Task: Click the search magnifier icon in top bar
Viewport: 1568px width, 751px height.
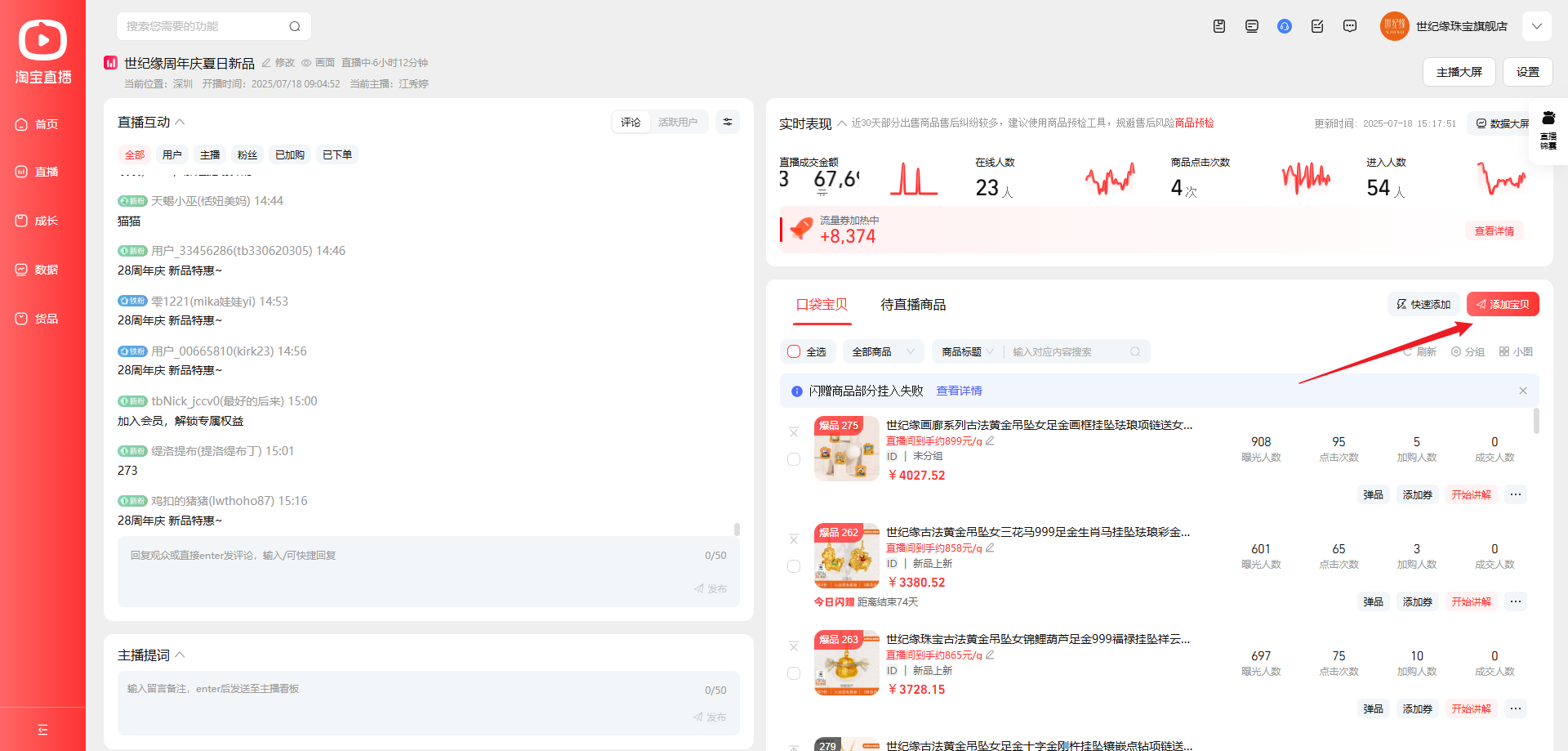Action: coord(295,26)
